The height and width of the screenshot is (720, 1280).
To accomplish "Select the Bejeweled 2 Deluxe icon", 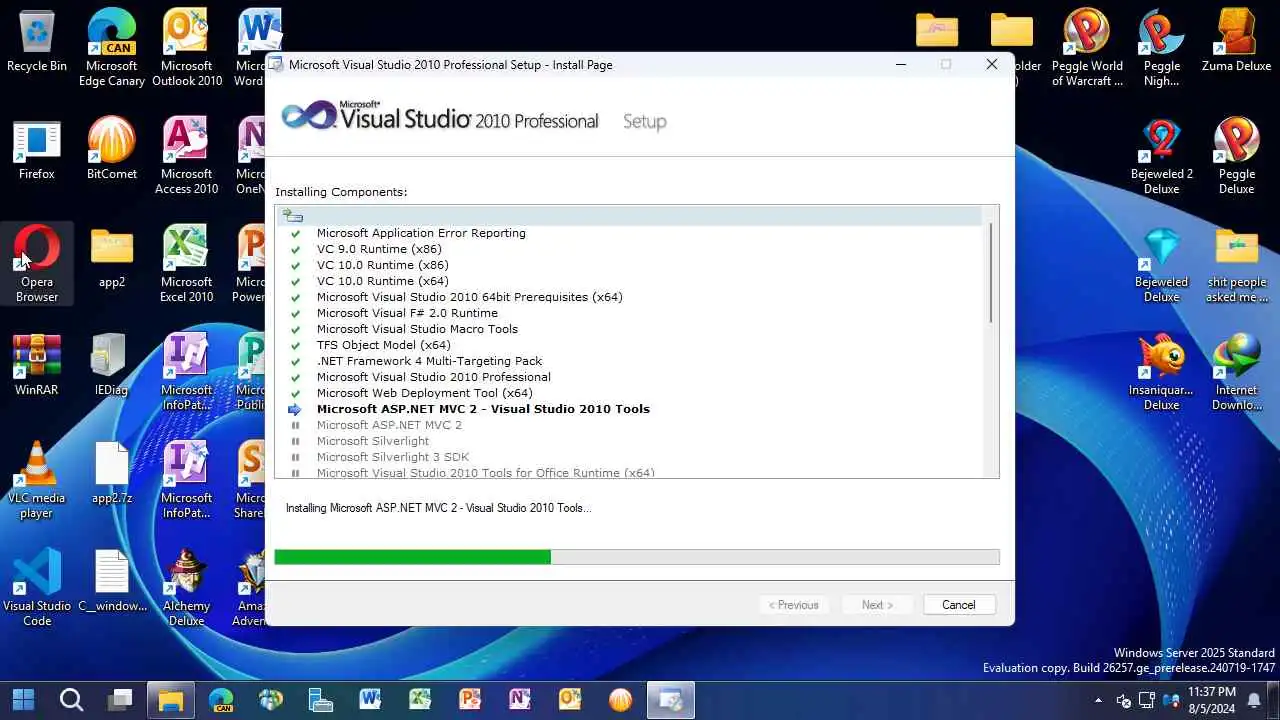I will 1162,156.
